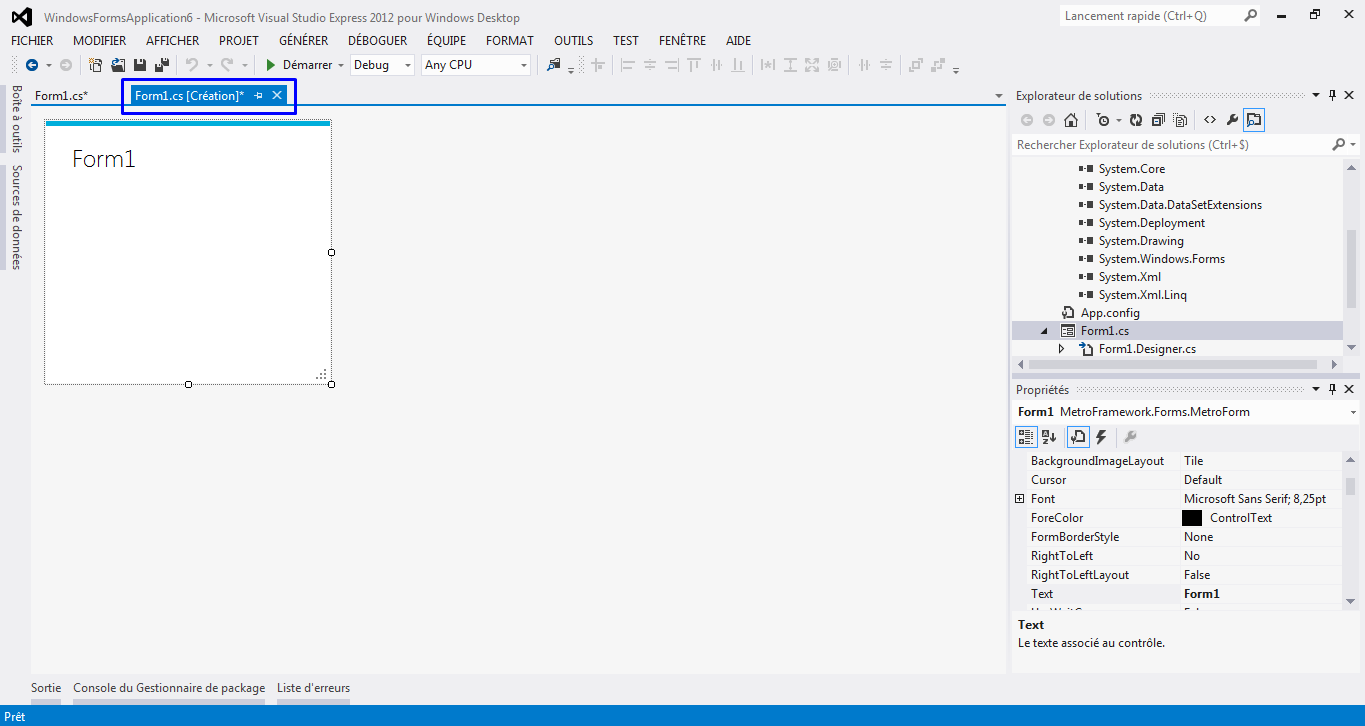Start debugging with the Démarrer button
1365x726 pixels.
[298, 65]
